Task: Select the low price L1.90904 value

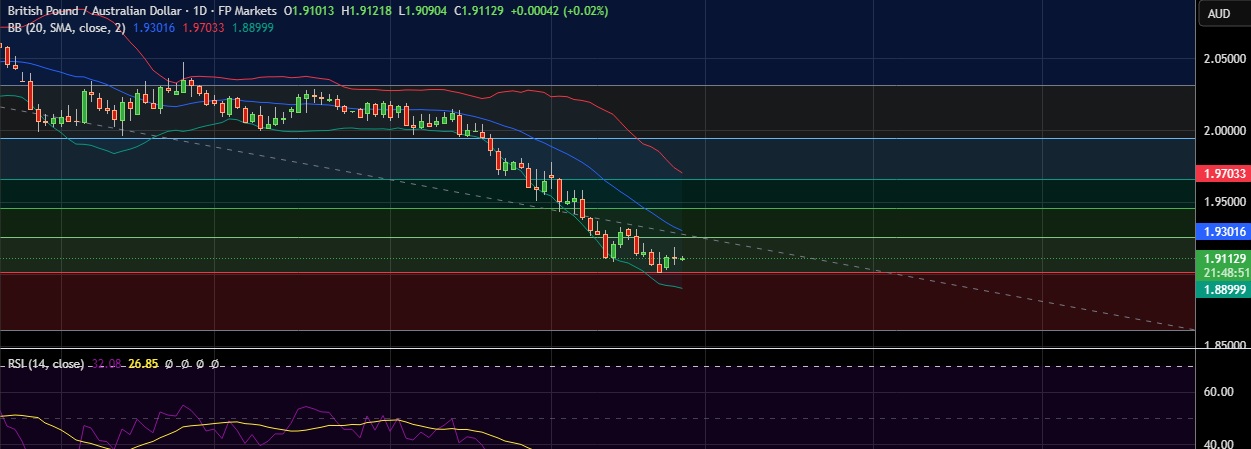Action: point(424,10)
